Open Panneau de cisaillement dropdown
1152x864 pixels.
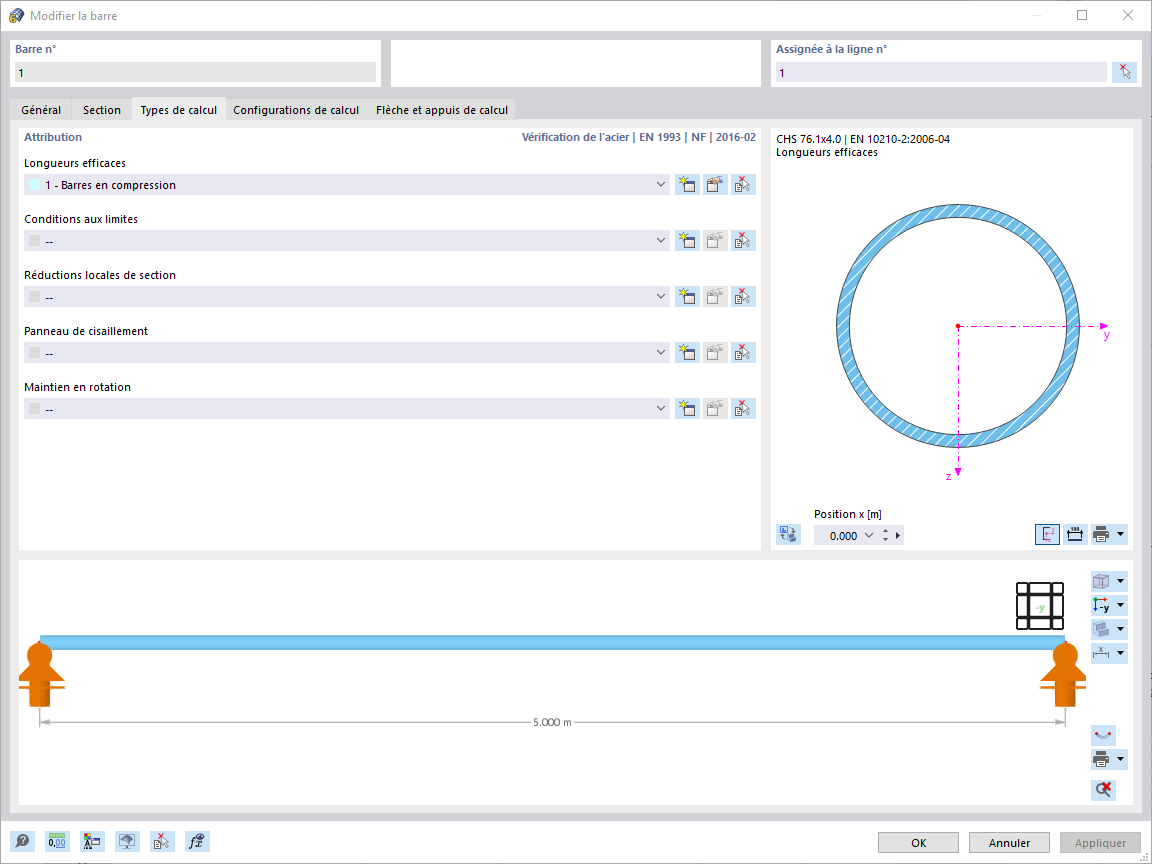(660, 353)
